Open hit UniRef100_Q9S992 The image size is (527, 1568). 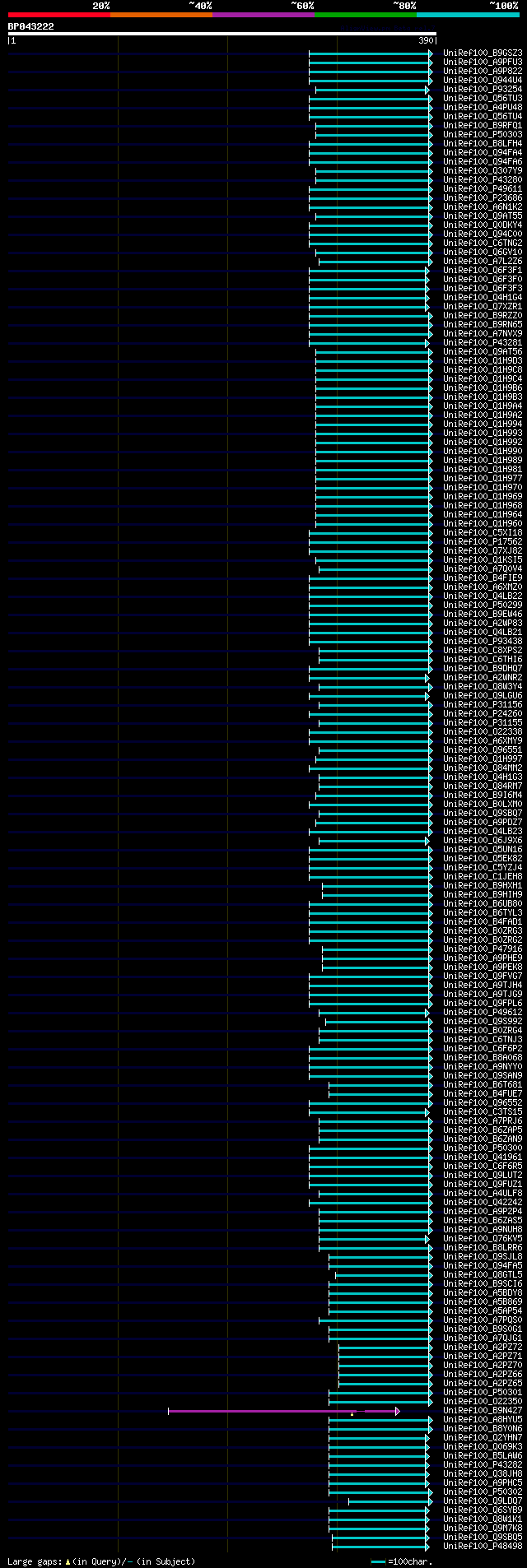[x=483, y=1022]
